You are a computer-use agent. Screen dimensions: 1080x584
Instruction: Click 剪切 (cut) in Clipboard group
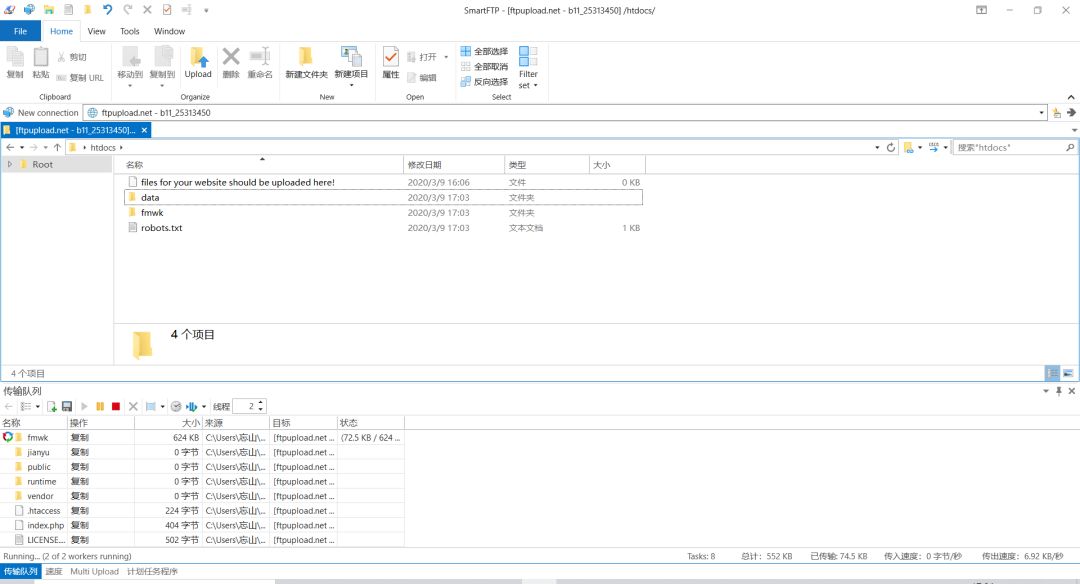[x=72, y=57]
